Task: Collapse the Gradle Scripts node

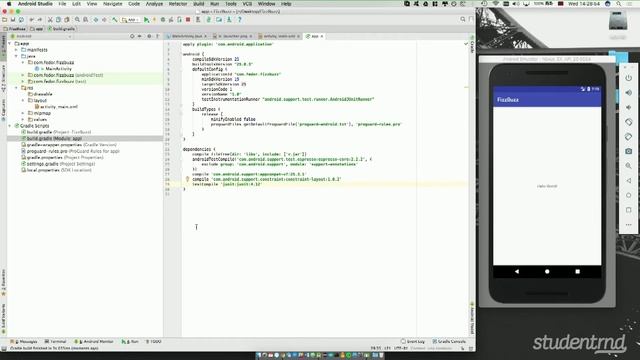Action: pyautogui.click(x=10, y=126)
